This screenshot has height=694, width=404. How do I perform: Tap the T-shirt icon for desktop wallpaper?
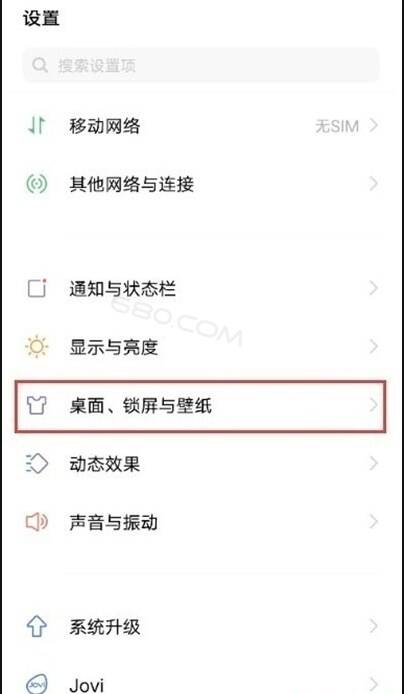point(37,405)
